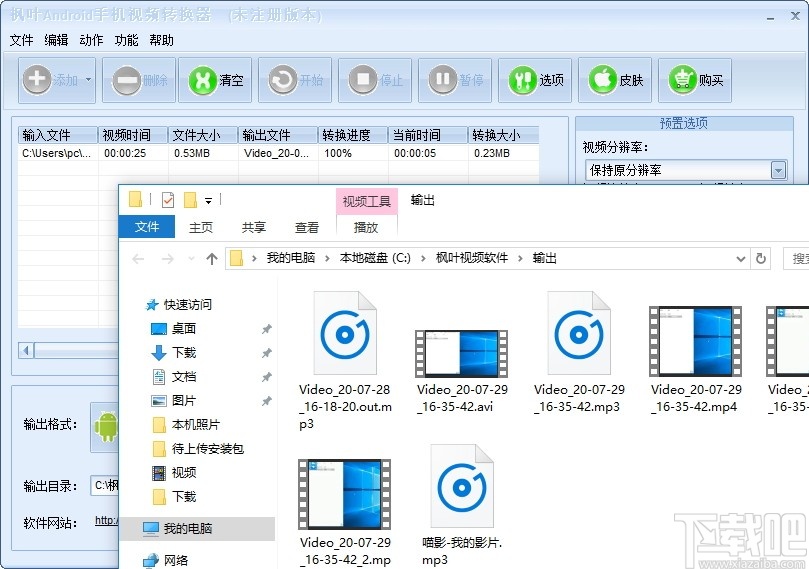
Task: Click the 输入文件 column header
Action: pyautogui.click(x=58, y=135)
